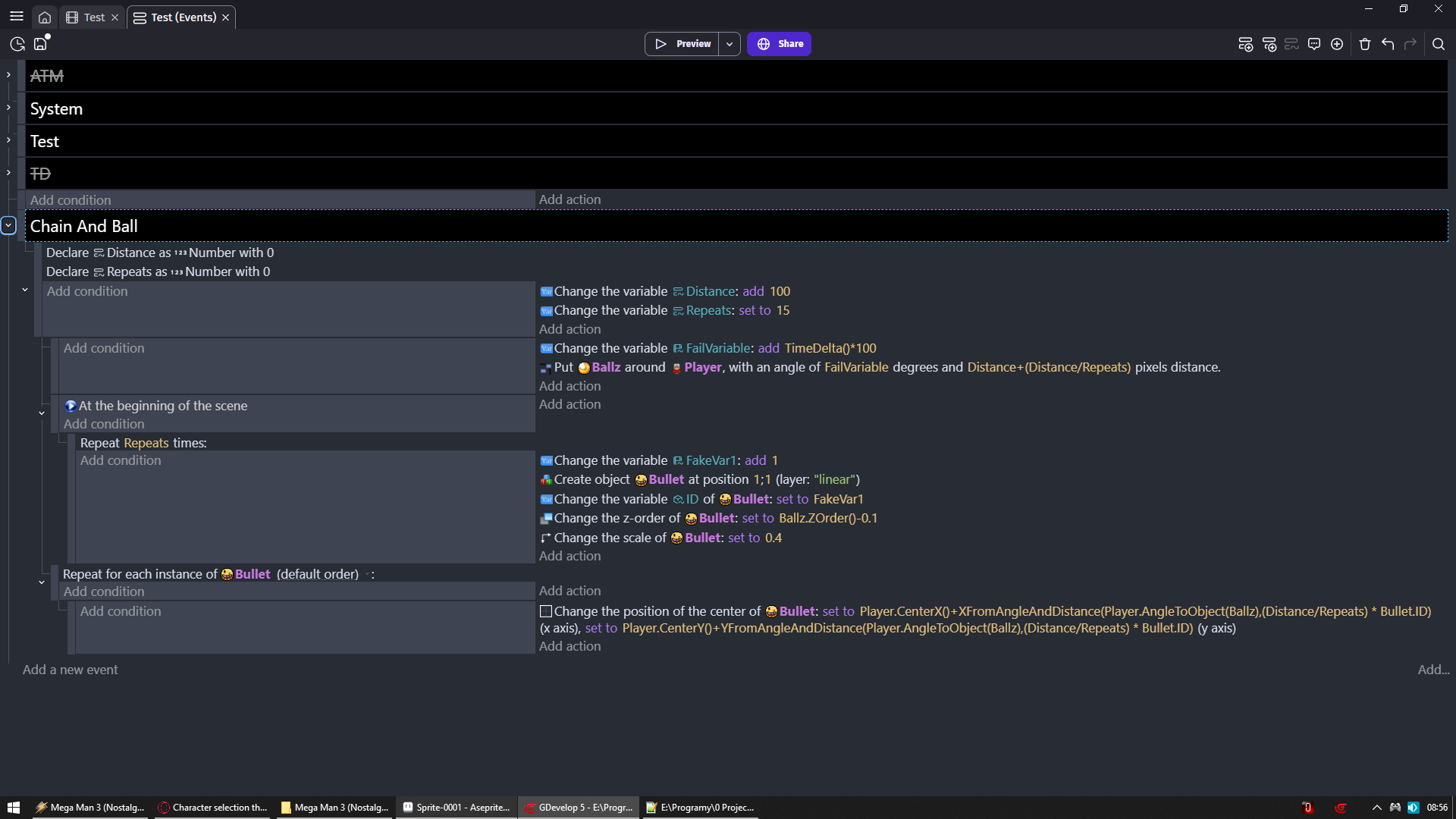The width and height of the screenshot is (1456, 819).
Task: Click Add condition under beginning of scene
Action: pyautogui.click(x=104, y=424)
